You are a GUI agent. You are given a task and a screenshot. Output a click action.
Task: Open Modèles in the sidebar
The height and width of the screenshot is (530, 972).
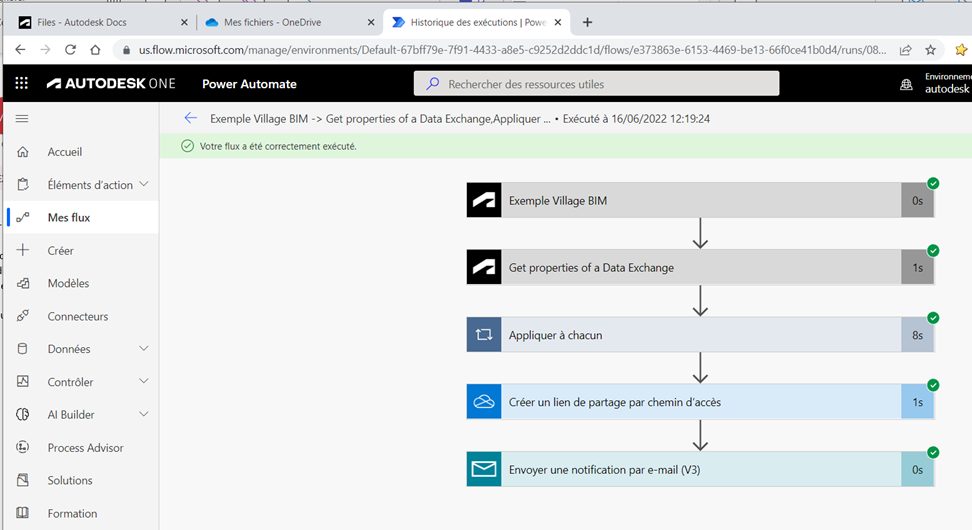81,283
